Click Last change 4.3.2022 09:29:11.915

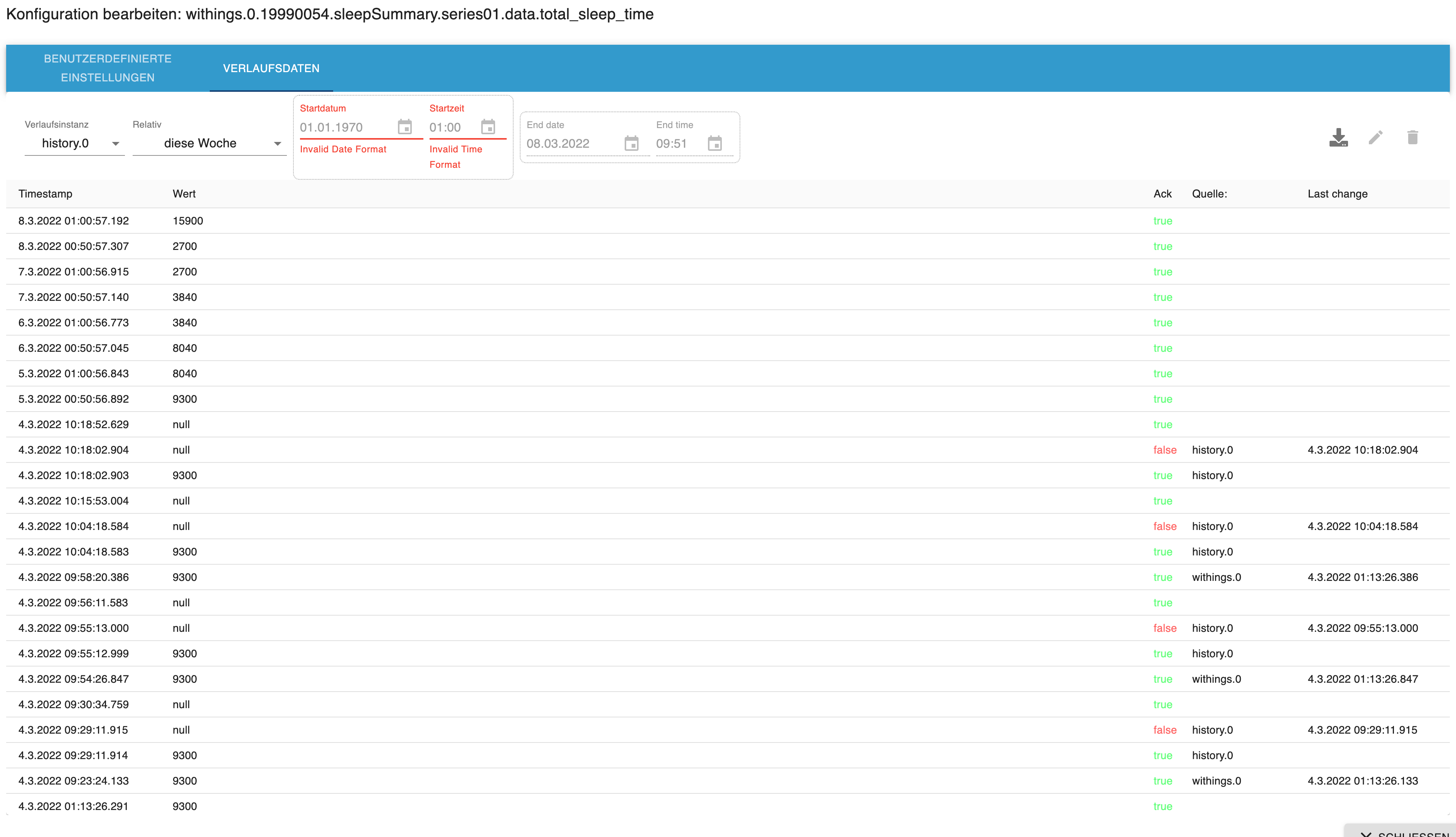1362,729
